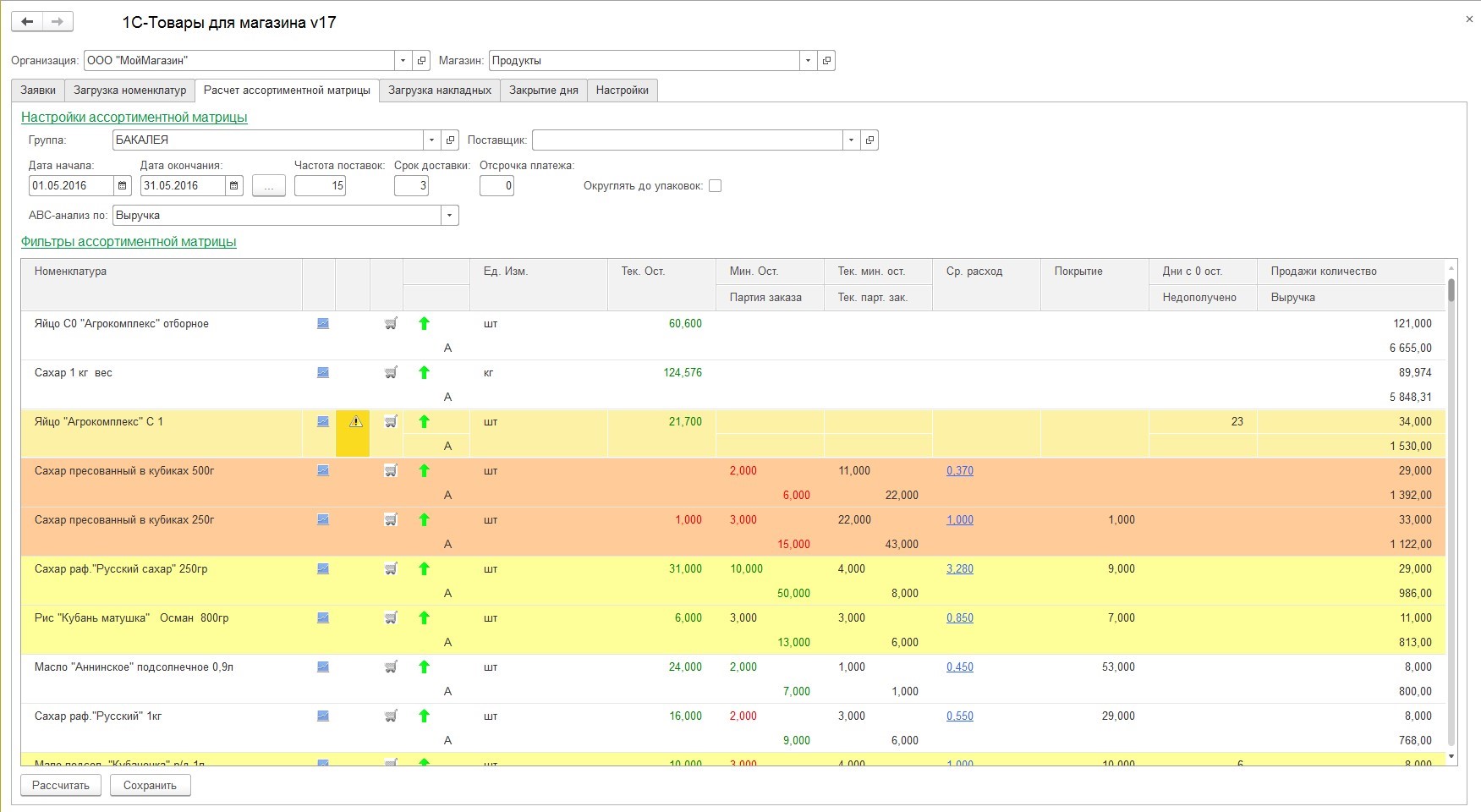Click the table's vertical scrollbar thumb
This screenshot has height=812, width=1481.
[x=1451, y=290]
